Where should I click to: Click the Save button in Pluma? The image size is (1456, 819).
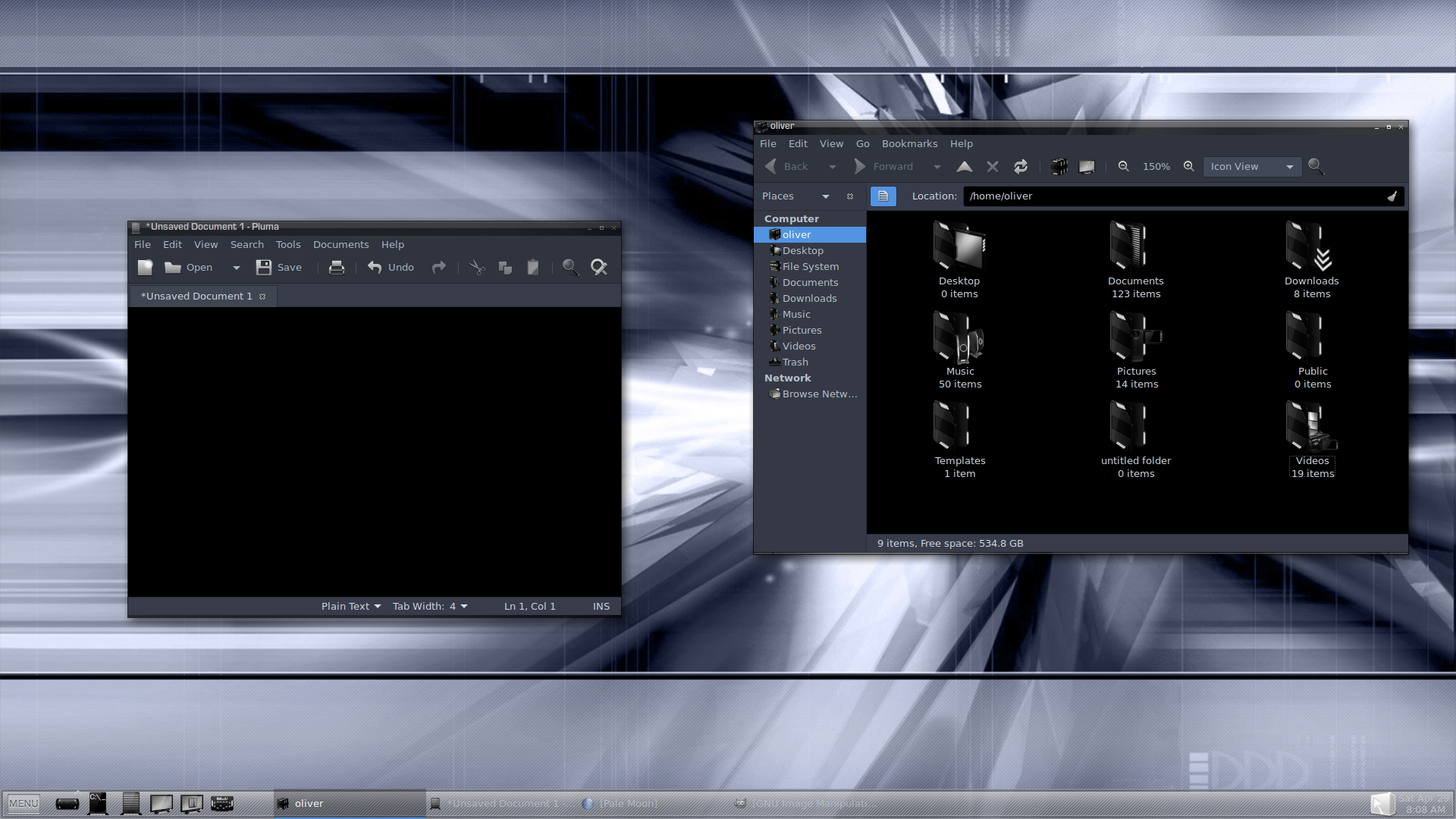click(x=279, y=267)
